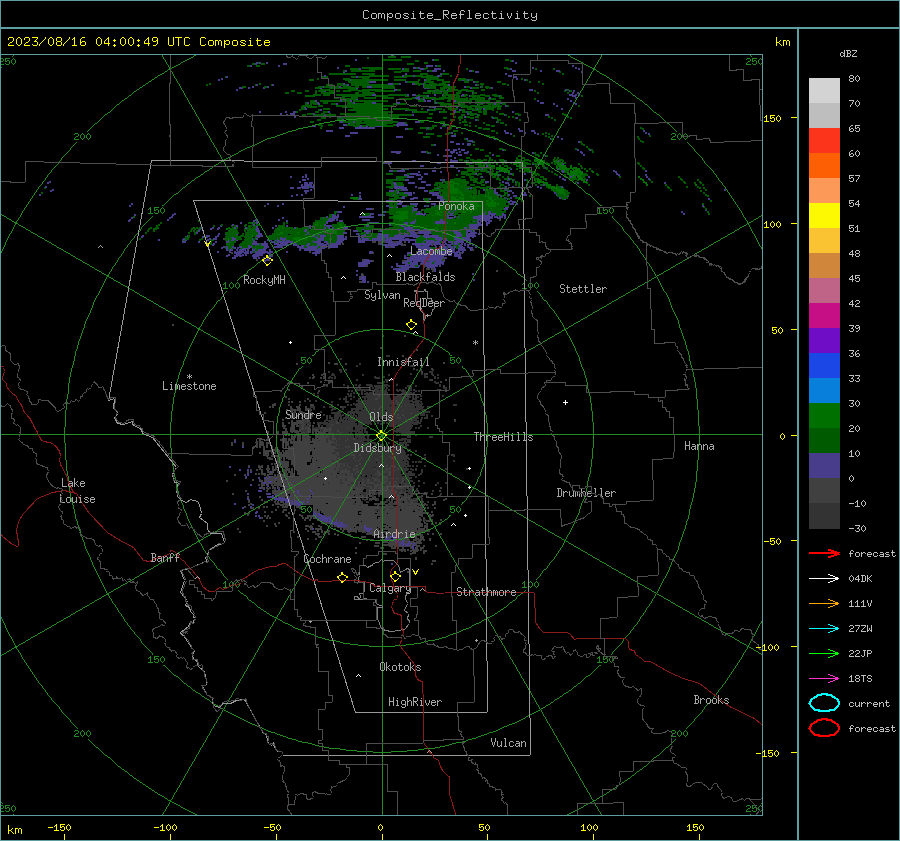Click the yellow diamond marker beside RockyMH
This screenshot has width=900, height=841.
[x=267, y=261]
